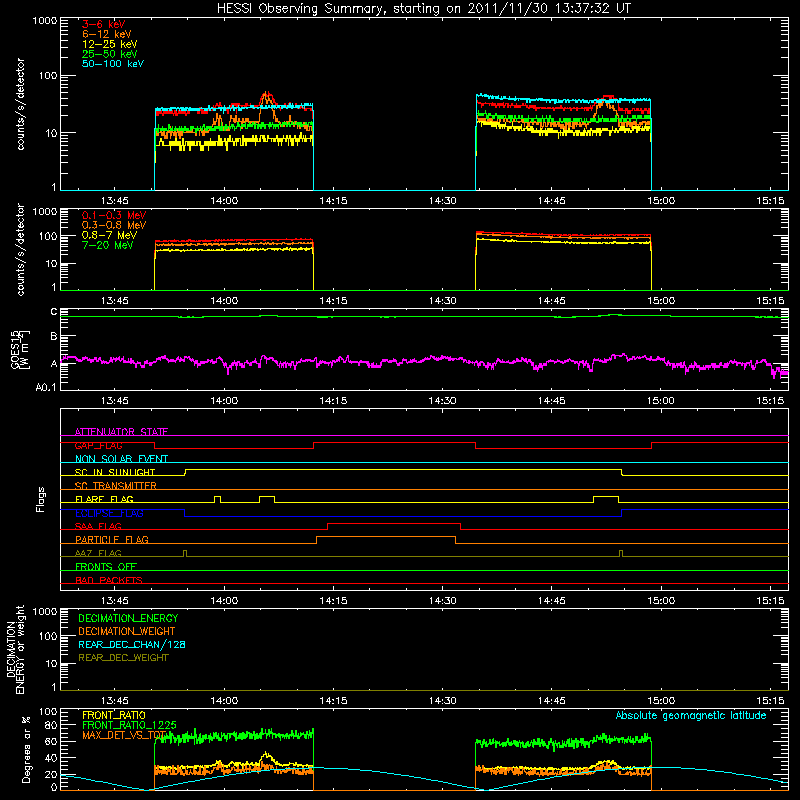The height and width of the screenshot is (800, 800).
Task: Click the FLARE_FLAG label
Action: click(x=104, y=499)
